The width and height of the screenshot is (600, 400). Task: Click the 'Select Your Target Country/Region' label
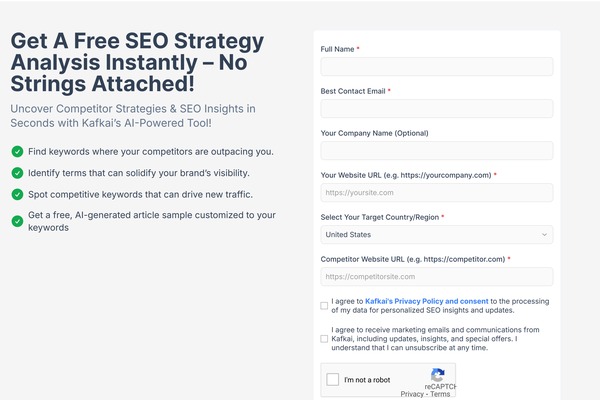[380, 217]
